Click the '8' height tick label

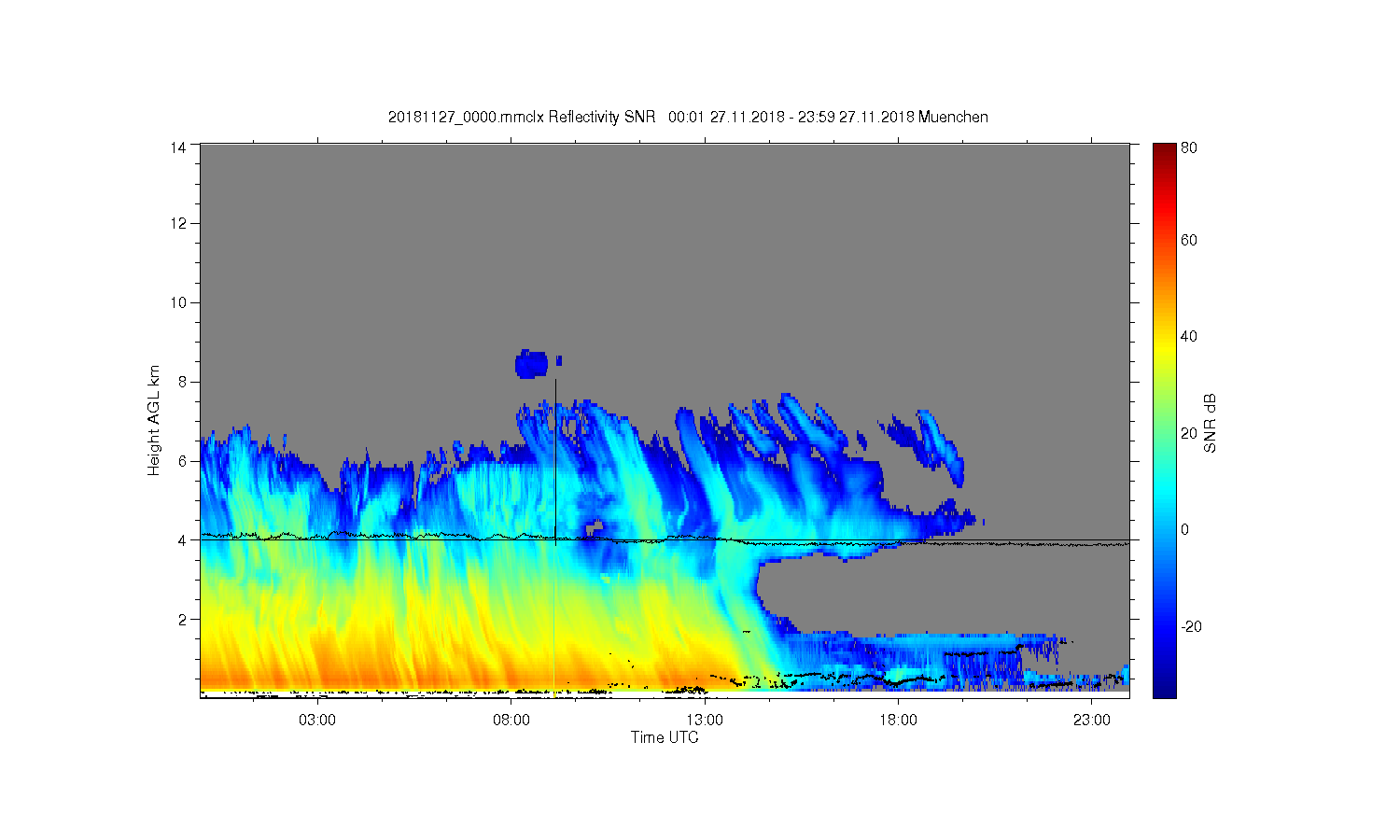coord(183,382)
